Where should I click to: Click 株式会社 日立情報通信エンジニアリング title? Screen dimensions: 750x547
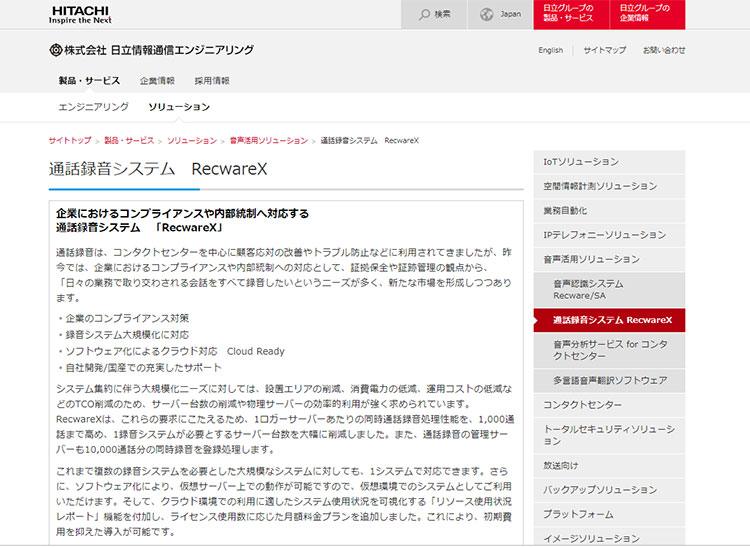[x=159, y=50]
